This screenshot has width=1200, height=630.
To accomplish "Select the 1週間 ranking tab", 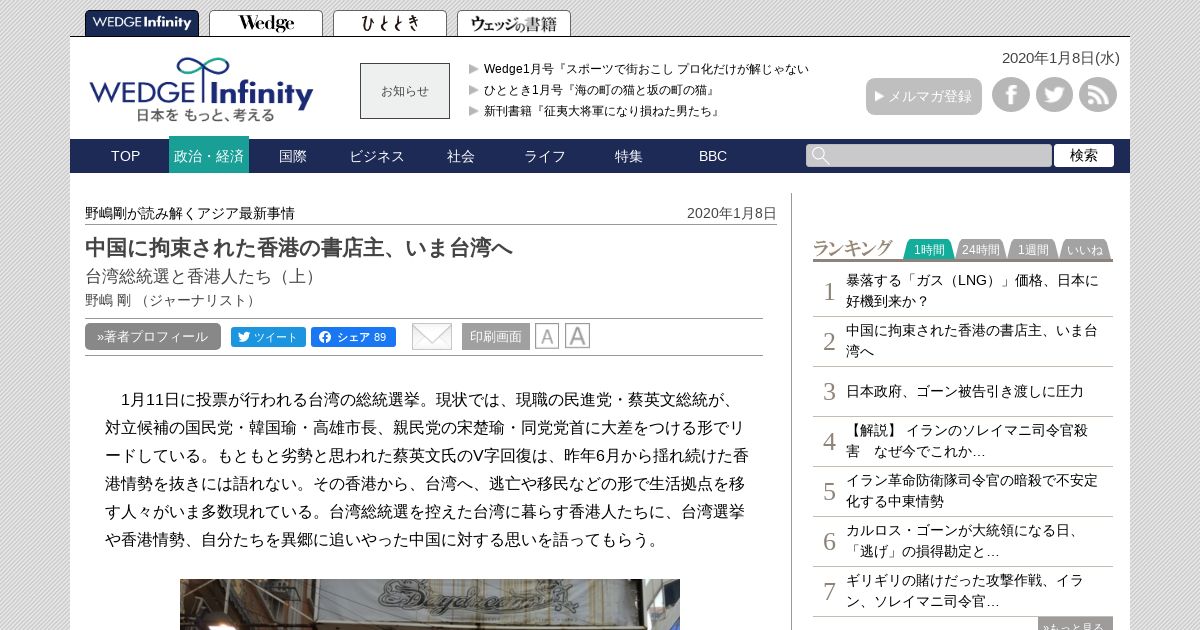I will click(x=1033, y=250).
